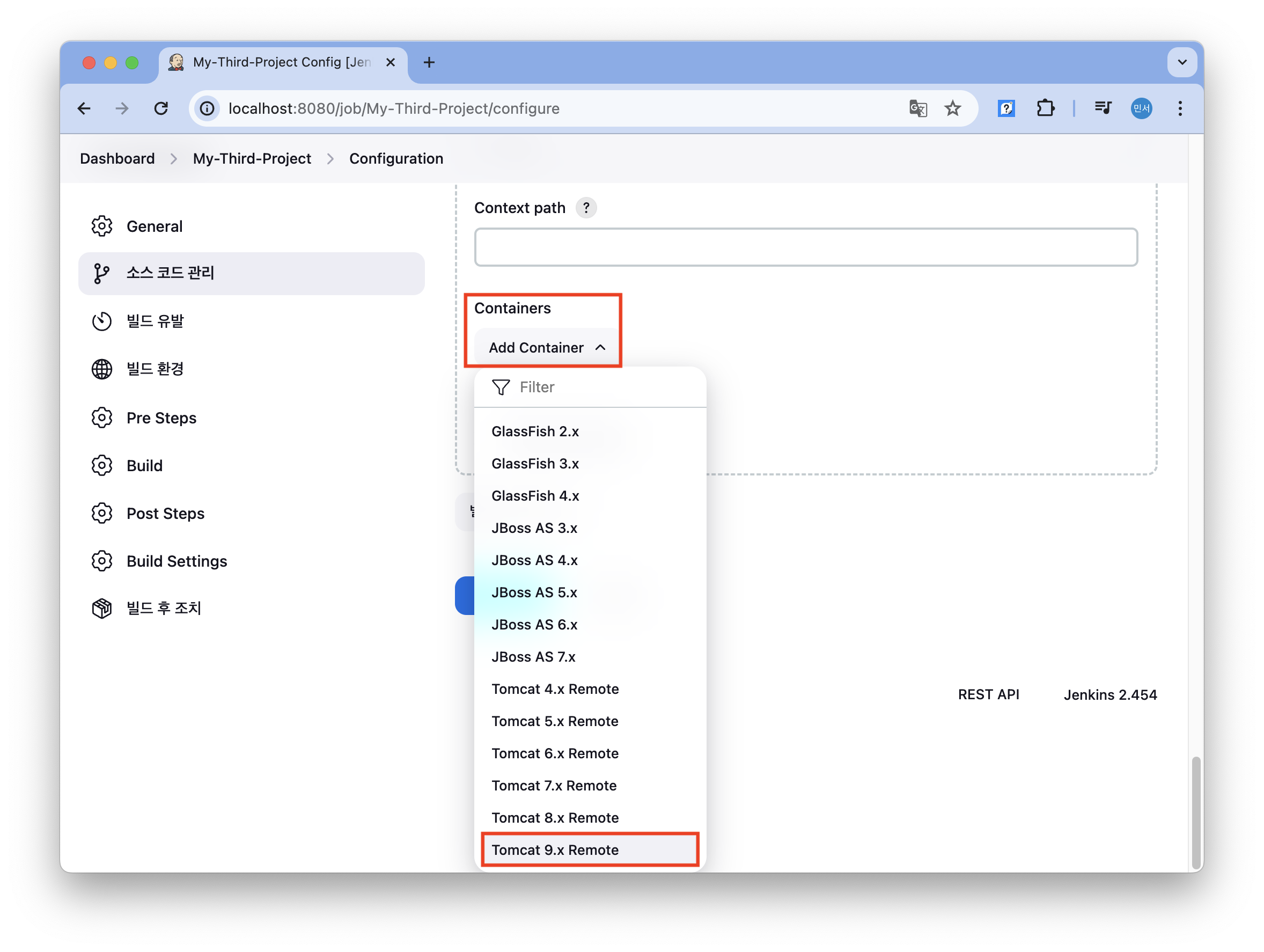The width and height of the screenshot is (1264, 952).
Task: Click the Context path text field
Action: 805,247
